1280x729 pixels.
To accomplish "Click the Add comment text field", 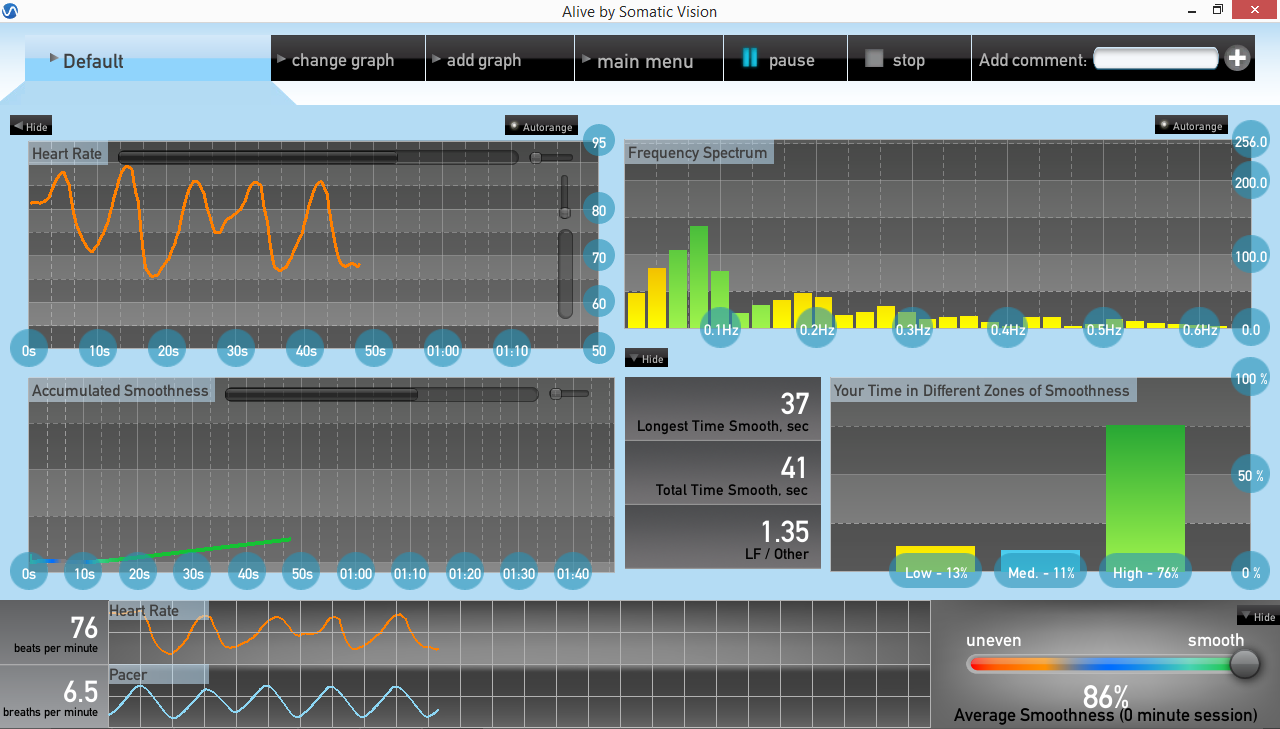I will tap(1155, 59).
